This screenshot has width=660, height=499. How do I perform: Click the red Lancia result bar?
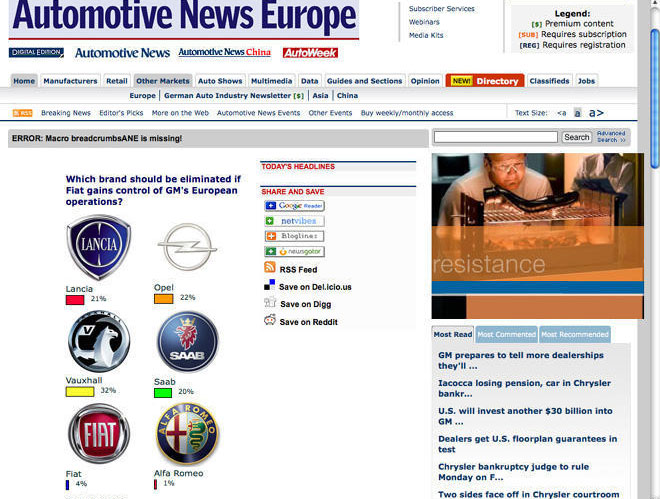pos(75,300)
